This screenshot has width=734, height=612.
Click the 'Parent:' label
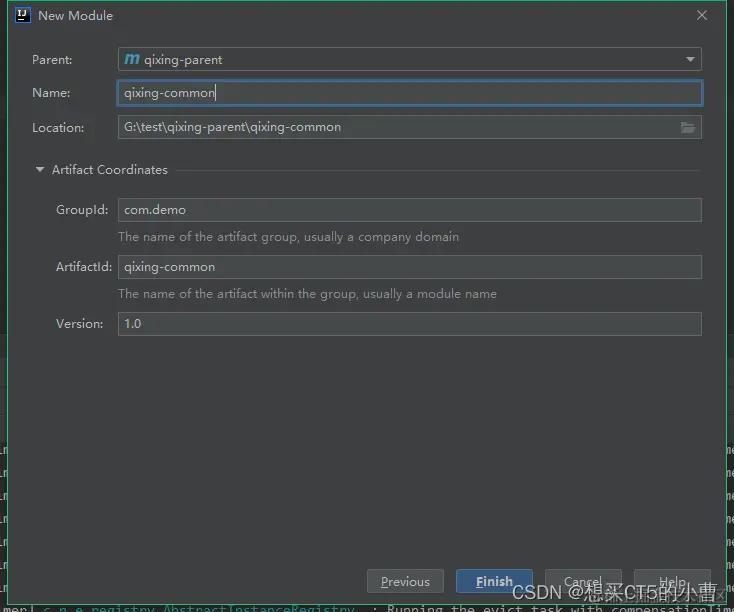tap(52, 60)
